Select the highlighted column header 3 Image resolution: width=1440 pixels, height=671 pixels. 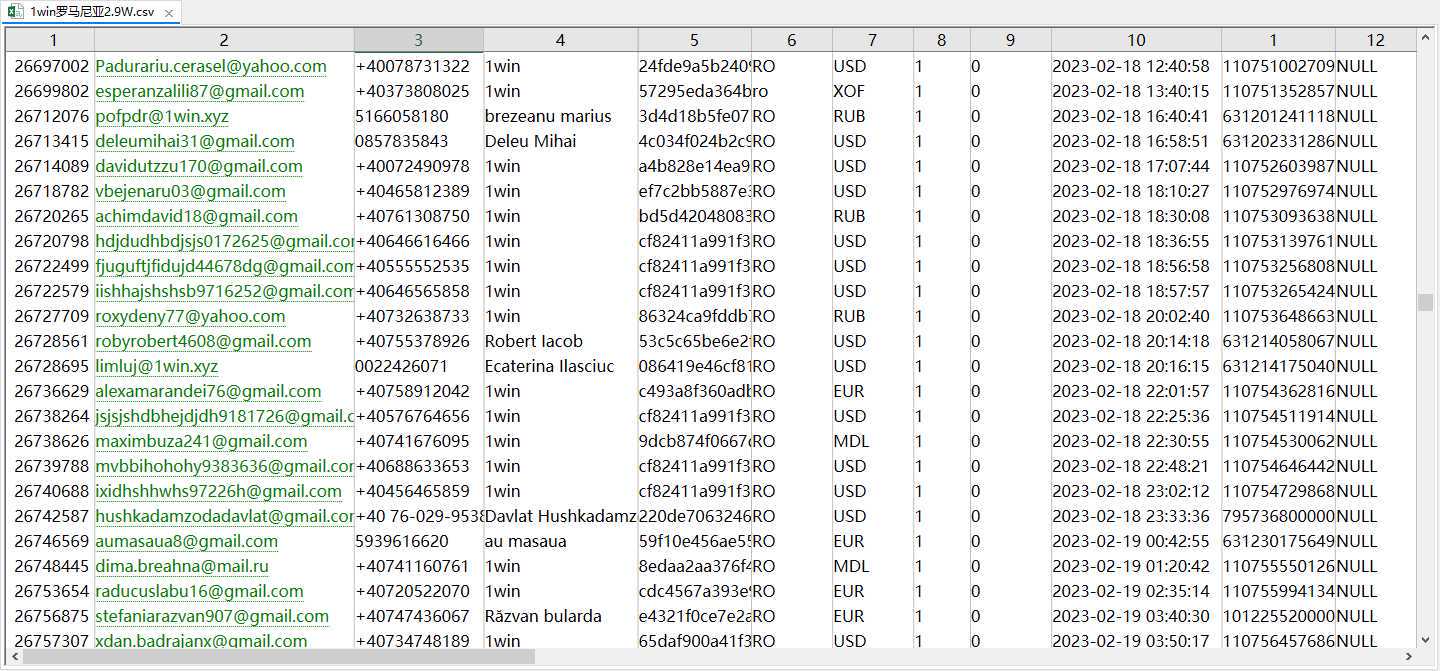(x=418, y=40)
